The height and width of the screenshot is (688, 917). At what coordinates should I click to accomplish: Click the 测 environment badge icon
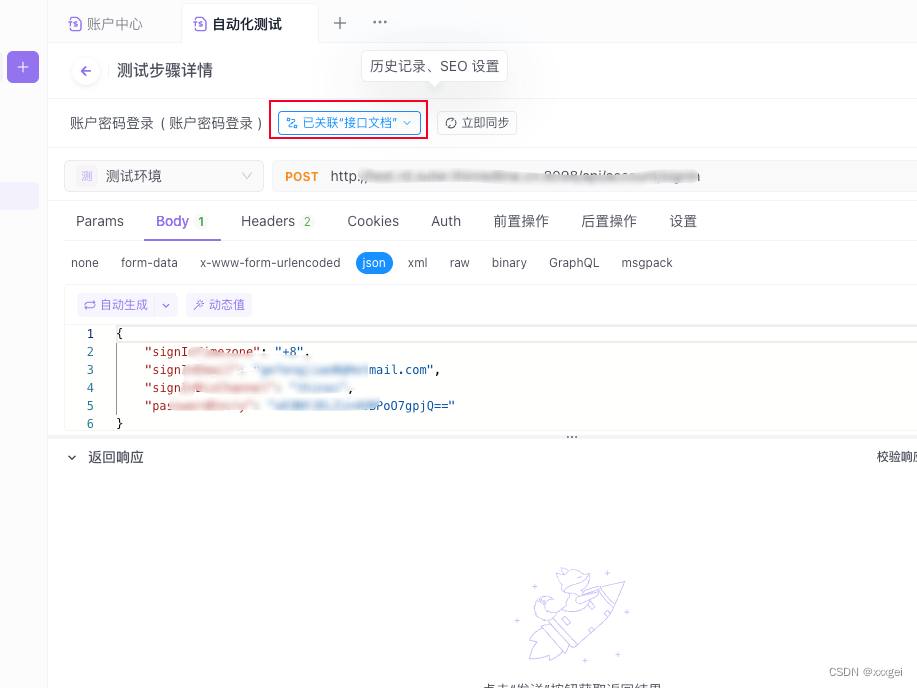87,176
